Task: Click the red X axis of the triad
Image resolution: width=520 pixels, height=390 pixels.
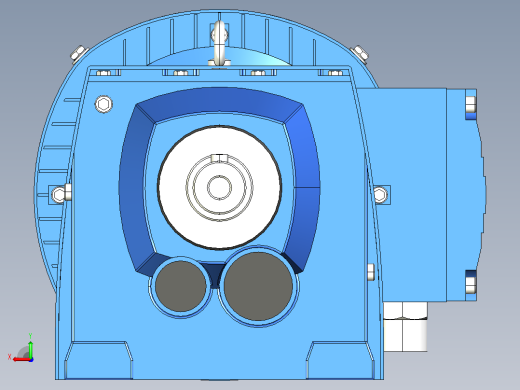Action: (x=20, y=360)
